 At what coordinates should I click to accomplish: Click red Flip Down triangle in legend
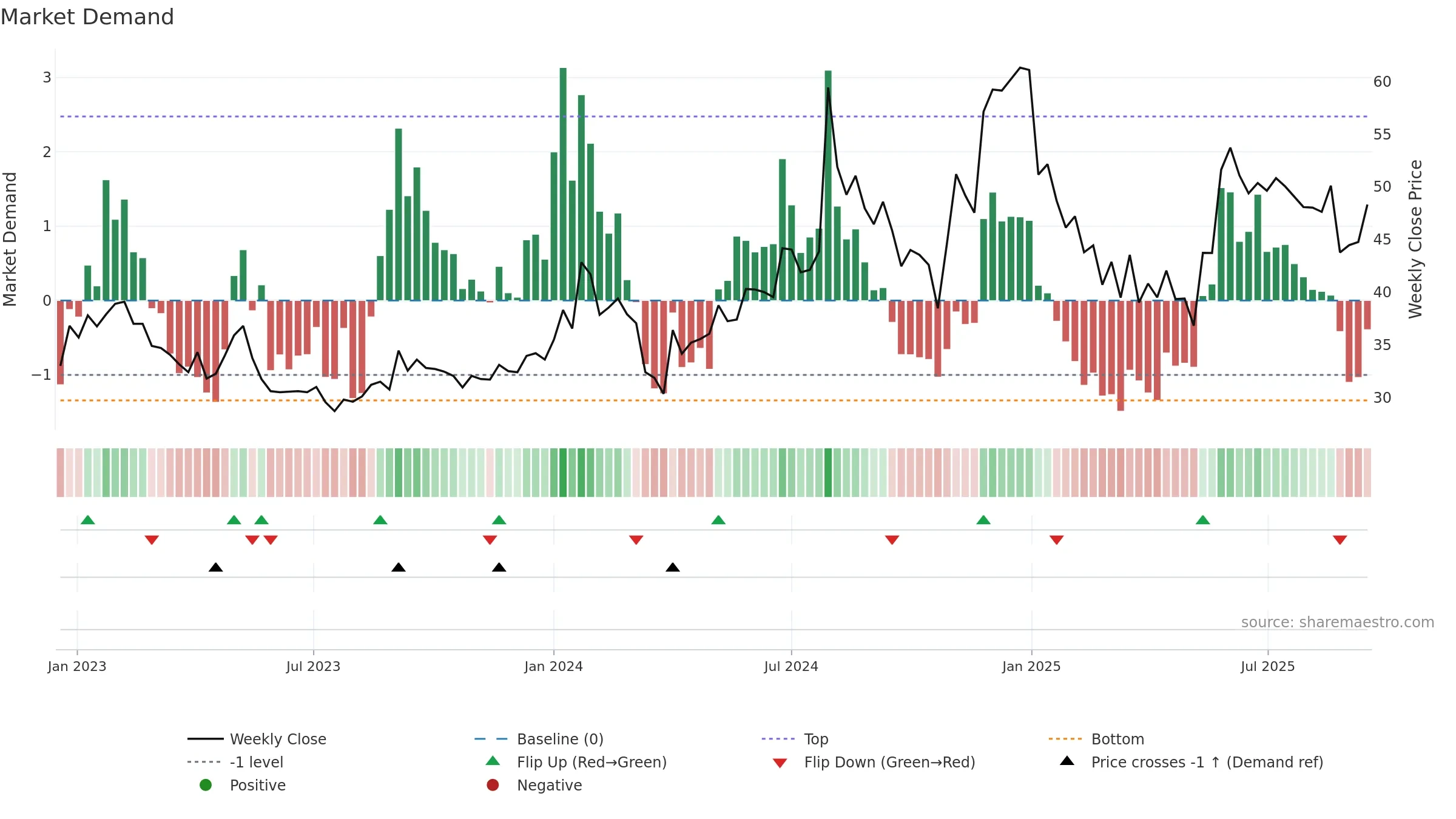pos(780,763)
